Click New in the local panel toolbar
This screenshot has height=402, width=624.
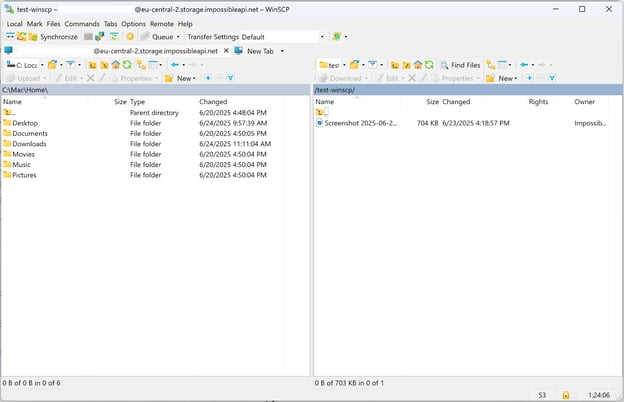tap(180, 78)
